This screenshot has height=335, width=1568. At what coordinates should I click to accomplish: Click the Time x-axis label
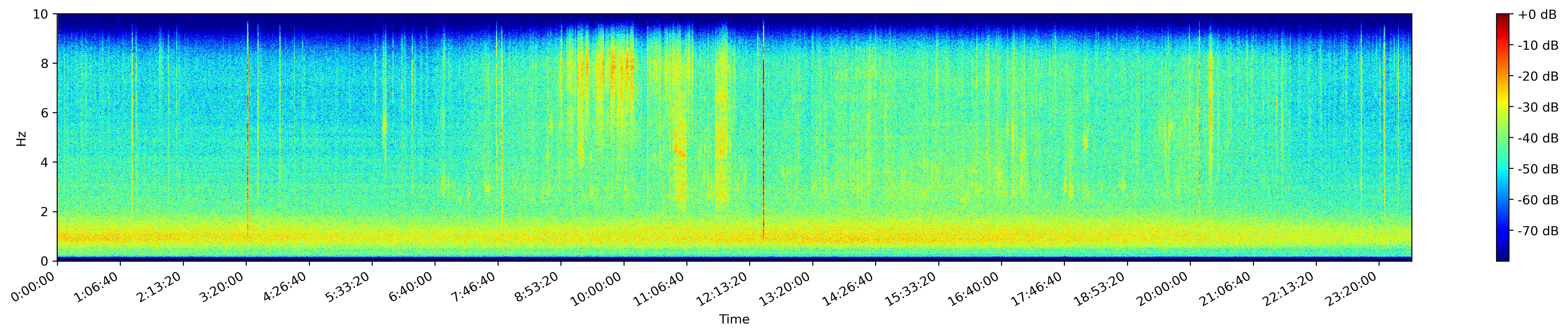734,320
